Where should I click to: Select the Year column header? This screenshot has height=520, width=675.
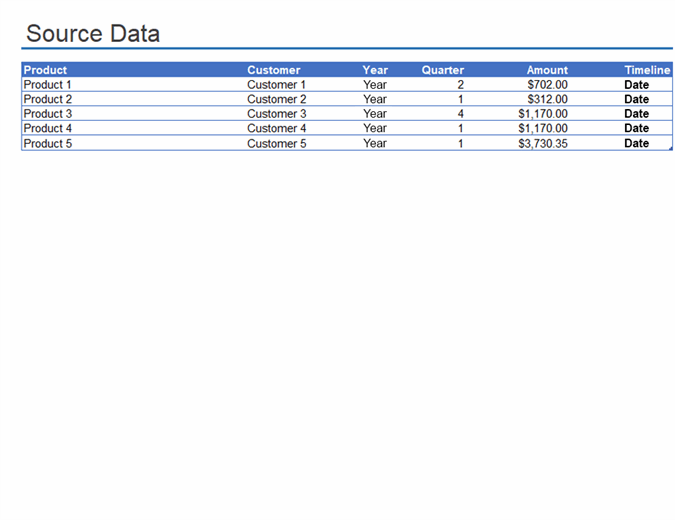(x=375, y=70)
